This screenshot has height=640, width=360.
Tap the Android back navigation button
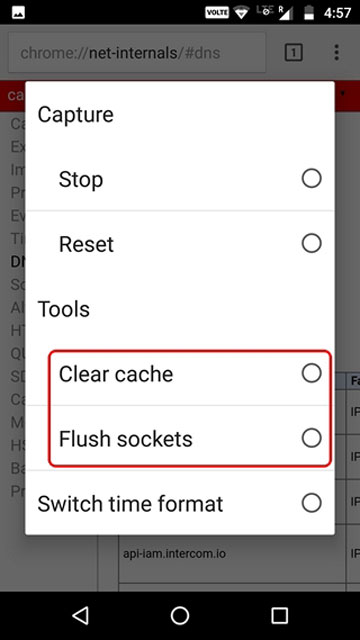point(80,615)
